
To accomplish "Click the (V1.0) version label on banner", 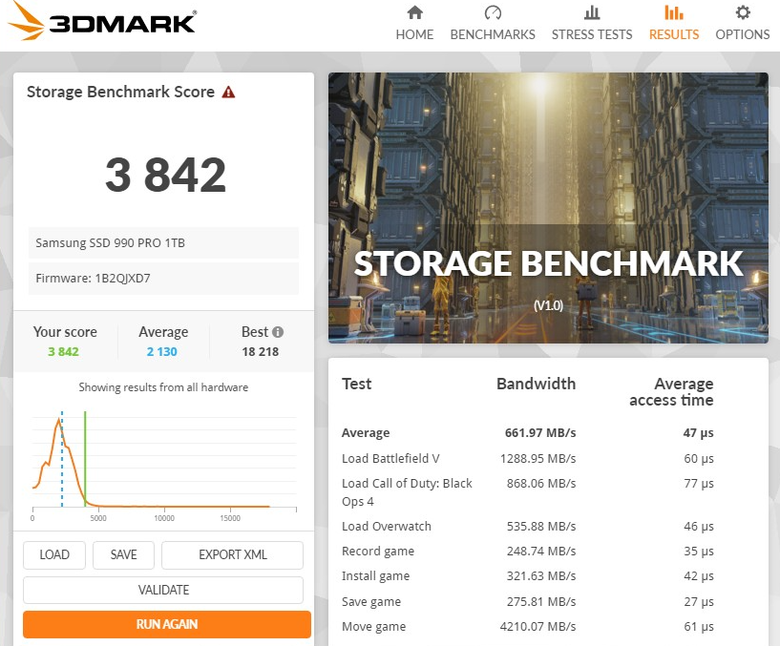I will click(x=548, y=305).
